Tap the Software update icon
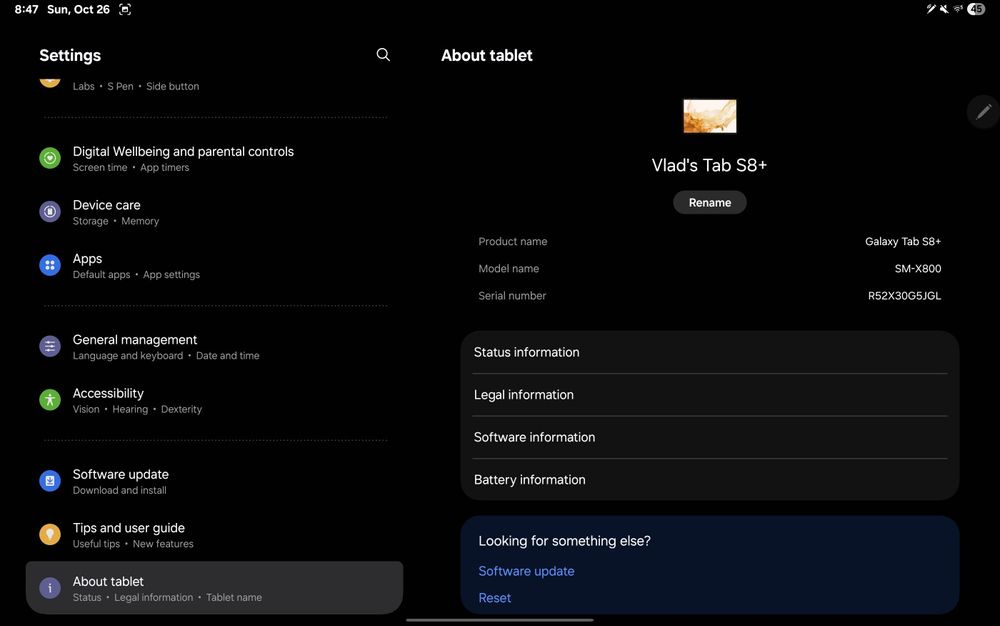1000x626 pixels. (50, 481)
